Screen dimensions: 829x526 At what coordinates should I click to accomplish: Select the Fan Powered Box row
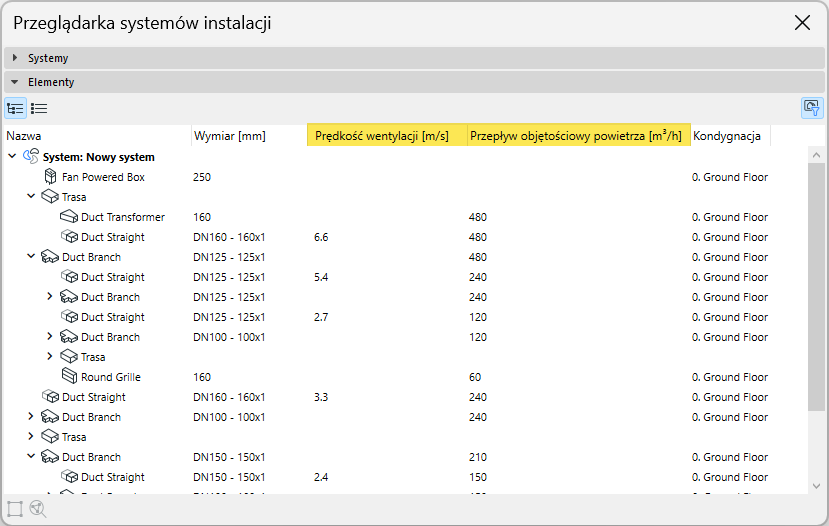406,177
